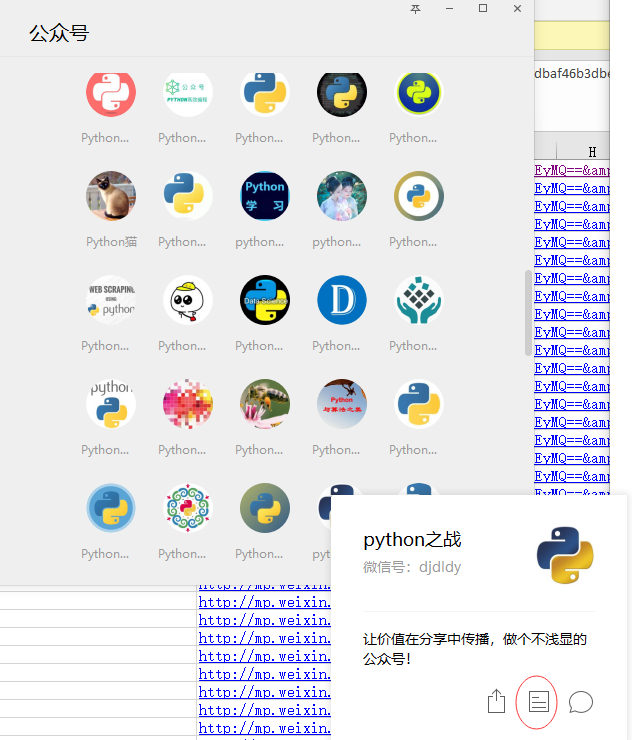Click the vertical scrollbar of the 公众号 list
Viewport: 632px width, 740px height.
(x=528, y=312)
